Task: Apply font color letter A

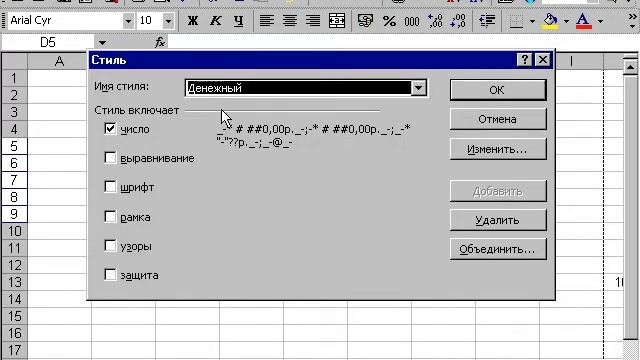Action: coord(584,20)
